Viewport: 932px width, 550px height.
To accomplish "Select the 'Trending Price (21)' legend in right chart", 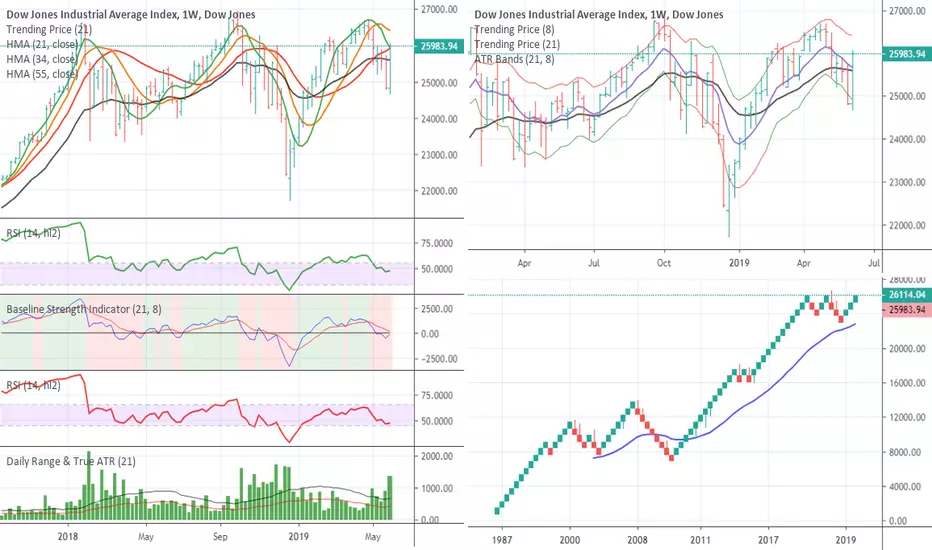I will click(x=517, y=44).
